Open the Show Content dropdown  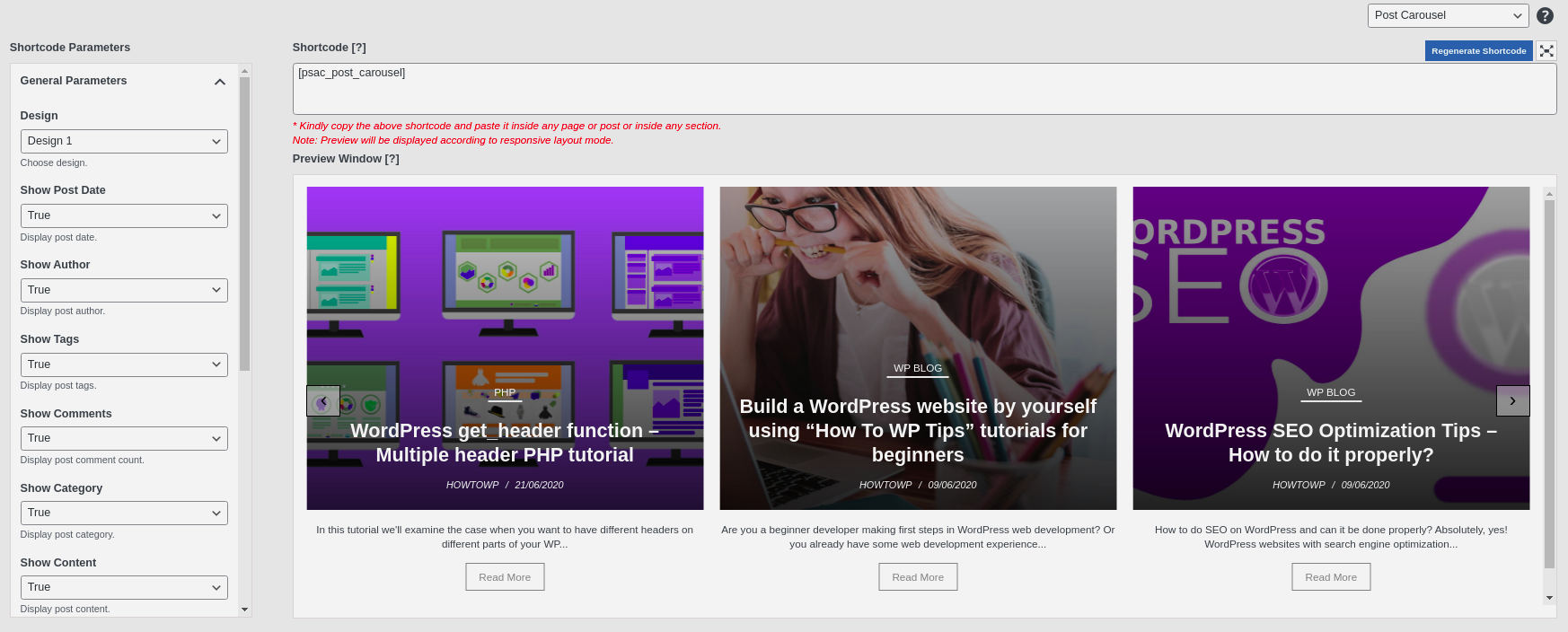click(x=124, y=587)
